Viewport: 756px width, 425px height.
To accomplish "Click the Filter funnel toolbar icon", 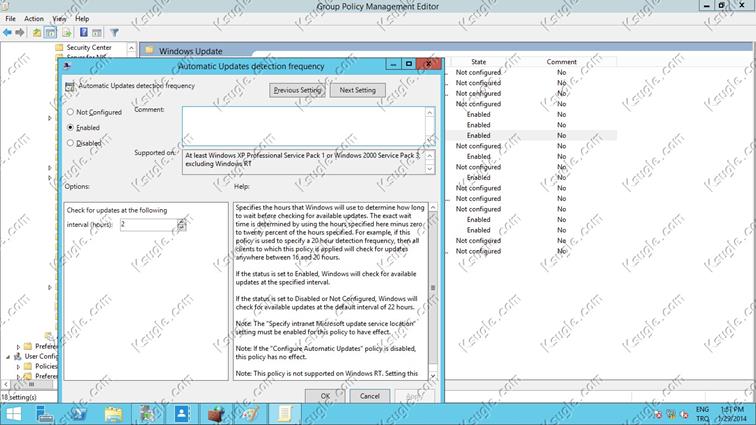I will click(114, 32).
